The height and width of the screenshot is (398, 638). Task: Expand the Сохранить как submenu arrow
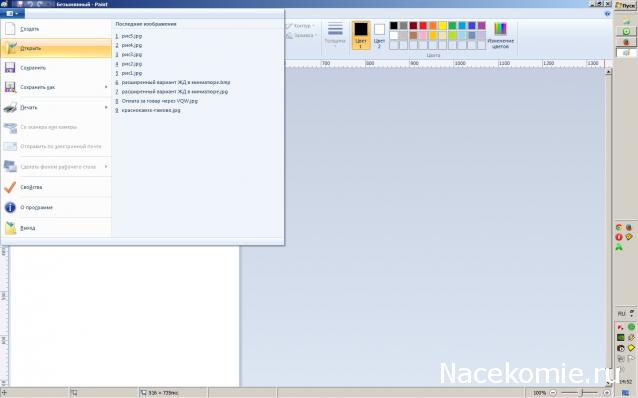tap(106, 87)
